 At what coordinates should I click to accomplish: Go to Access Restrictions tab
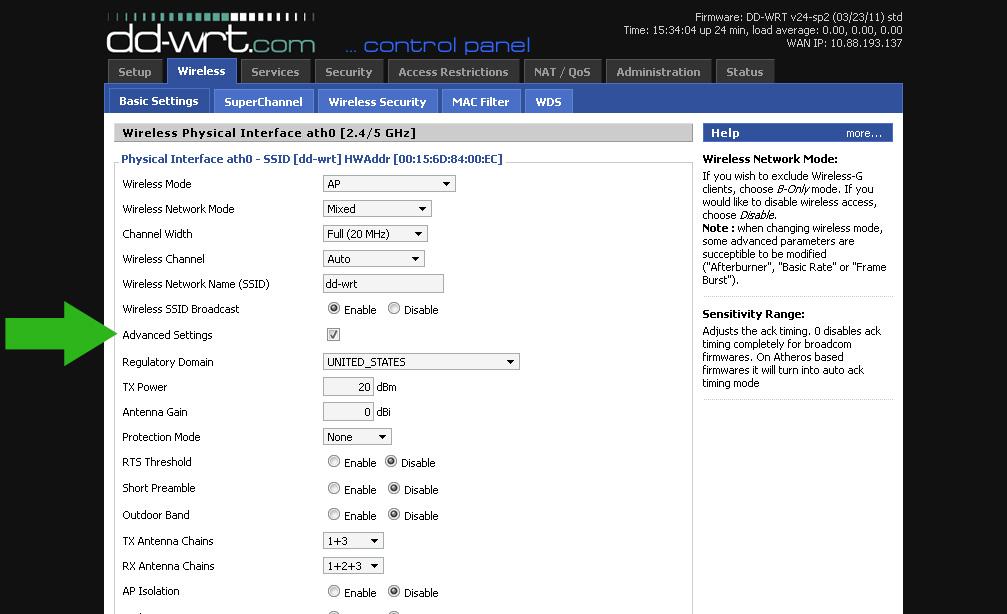click(x=453, y=72)
